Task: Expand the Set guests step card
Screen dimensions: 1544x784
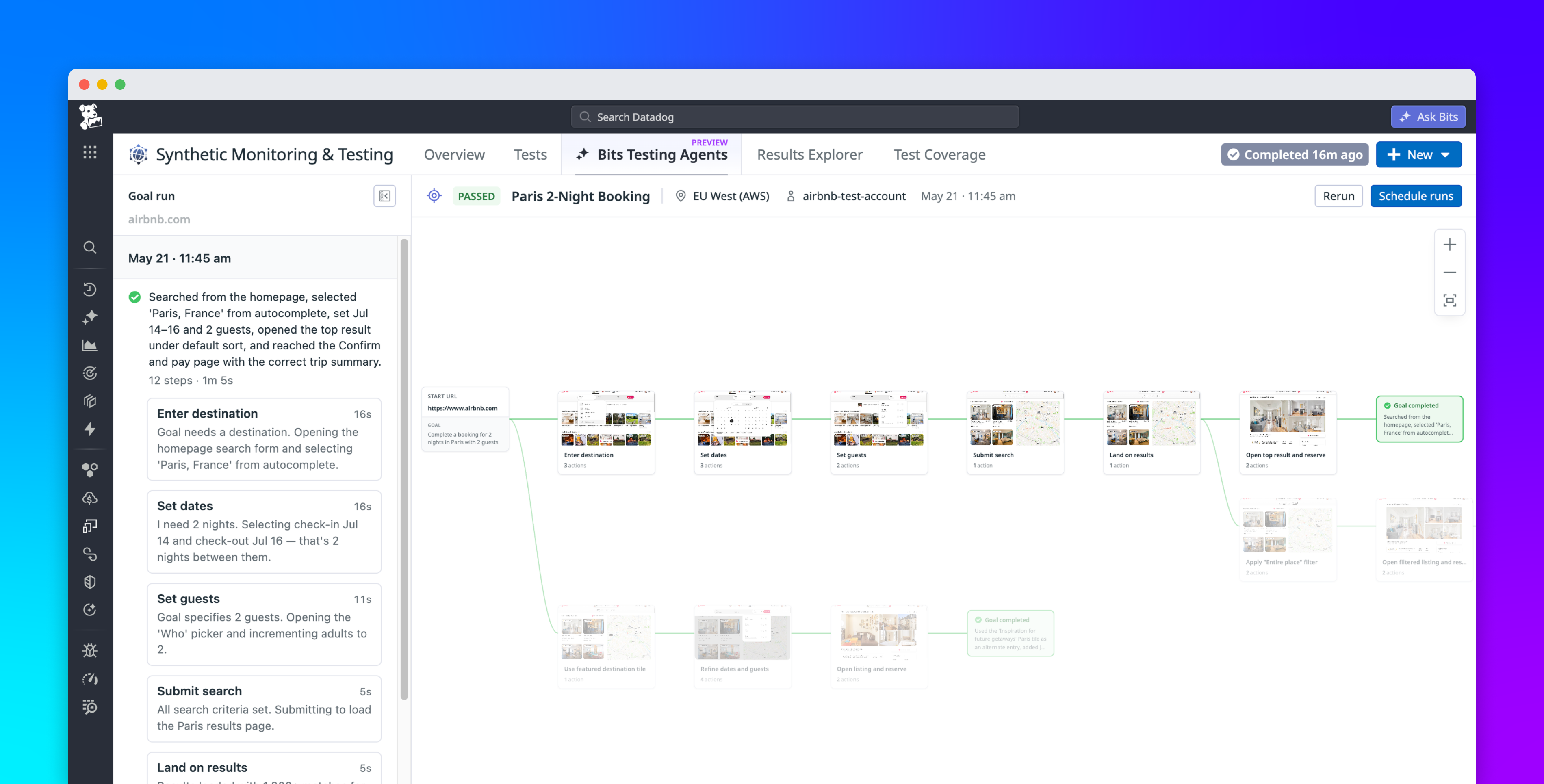Action: 265,624
